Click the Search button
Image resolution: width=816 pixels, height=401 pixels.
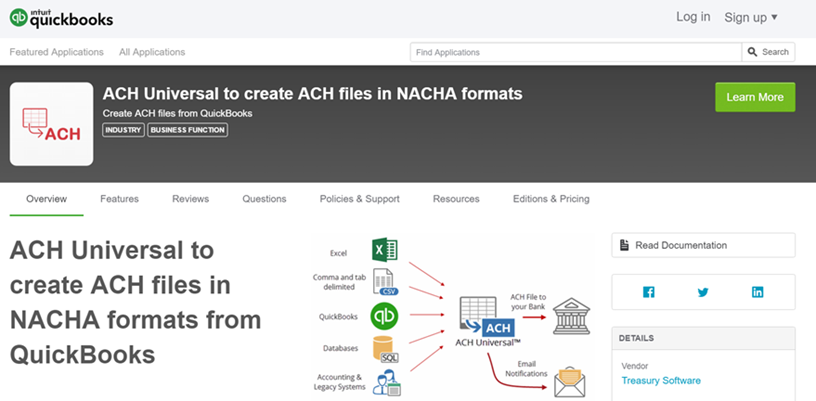coord(768,52)
